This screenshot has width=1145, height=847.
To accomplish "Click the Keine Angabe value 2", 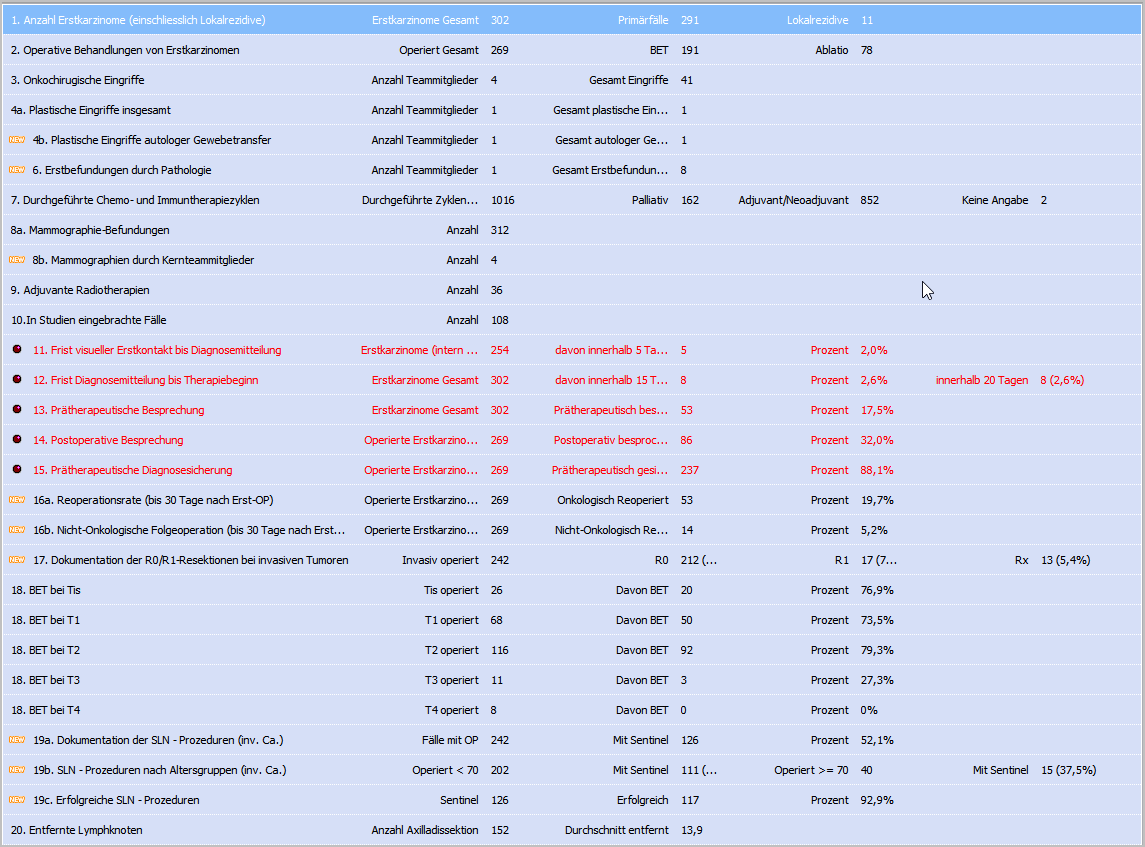I will pyautogui.click(x=1043, y=199).
